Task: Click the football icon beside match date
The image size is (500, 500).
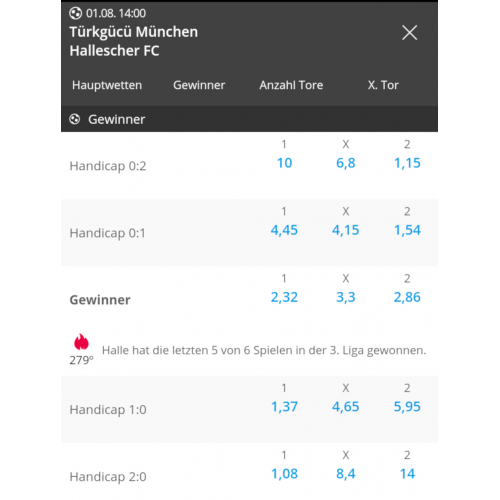Action: coord(75,13)
